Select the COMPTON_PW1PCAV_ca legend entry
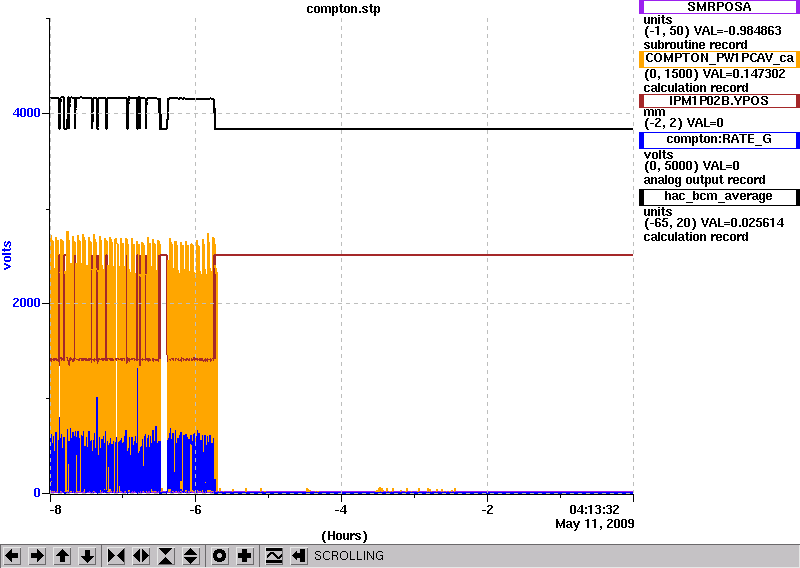The image size is (800, 568). click(719, 58)
